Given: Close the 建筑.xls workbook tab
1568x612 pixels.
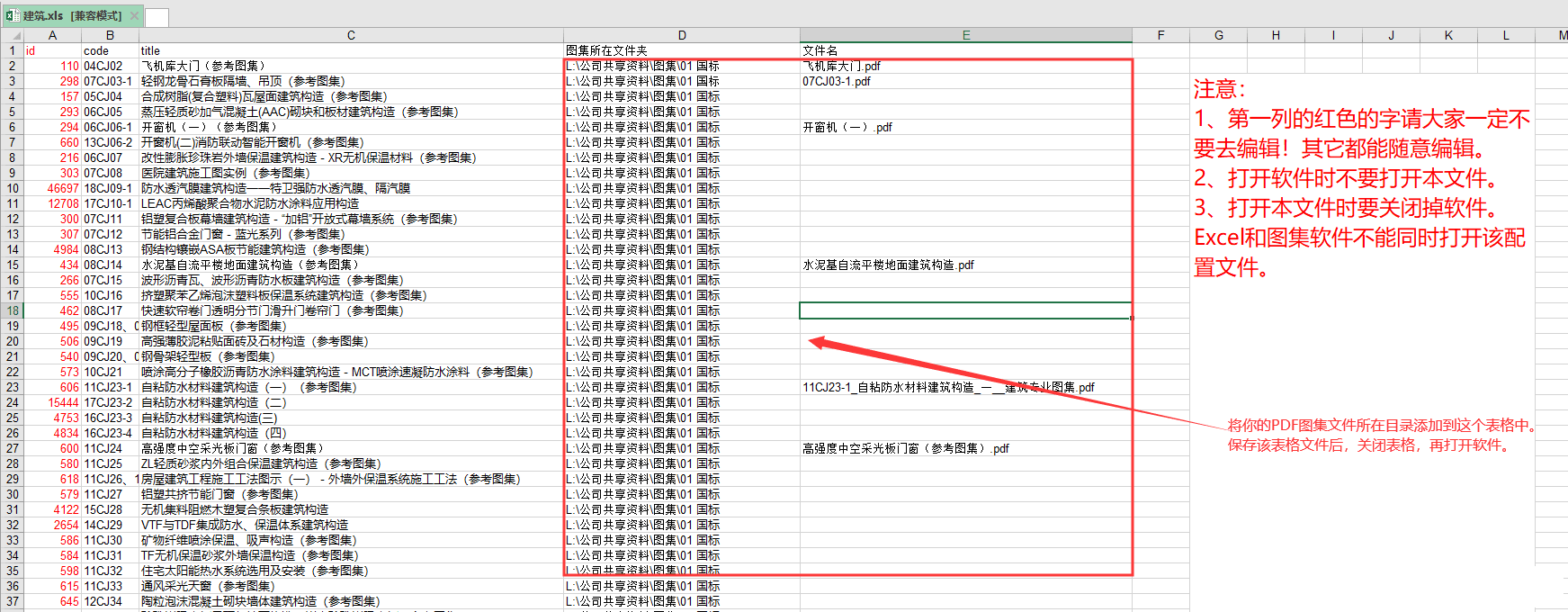Looking at the screenshot, I should (x=134, y=15).
